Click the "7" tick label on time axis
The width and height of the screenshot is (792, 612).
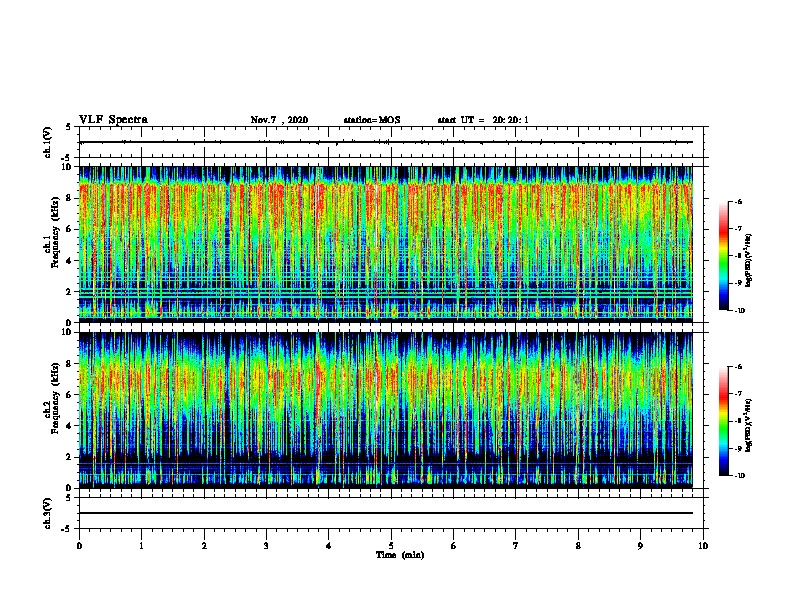516,546
